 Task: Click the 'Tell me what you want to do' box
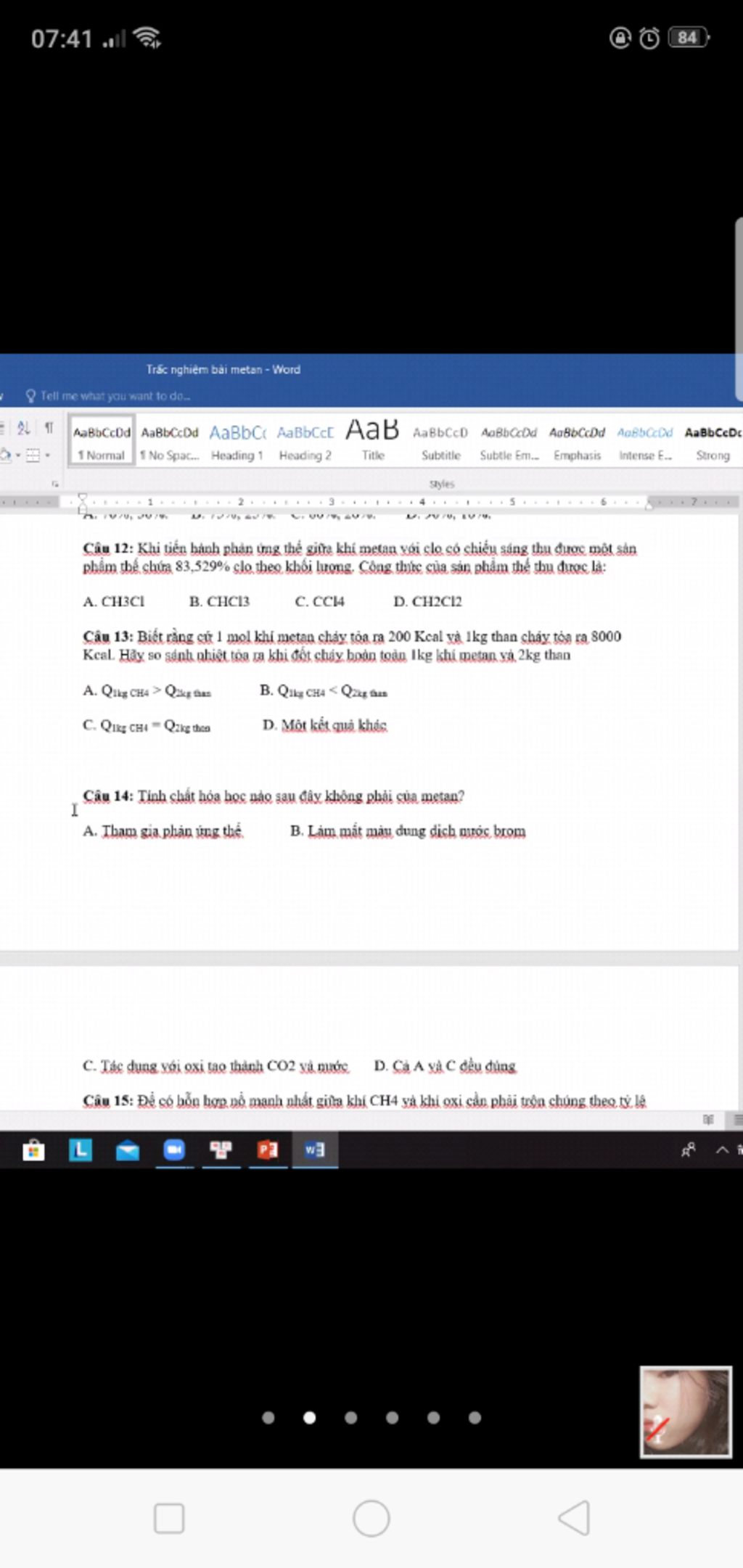(x=115, y=396)
